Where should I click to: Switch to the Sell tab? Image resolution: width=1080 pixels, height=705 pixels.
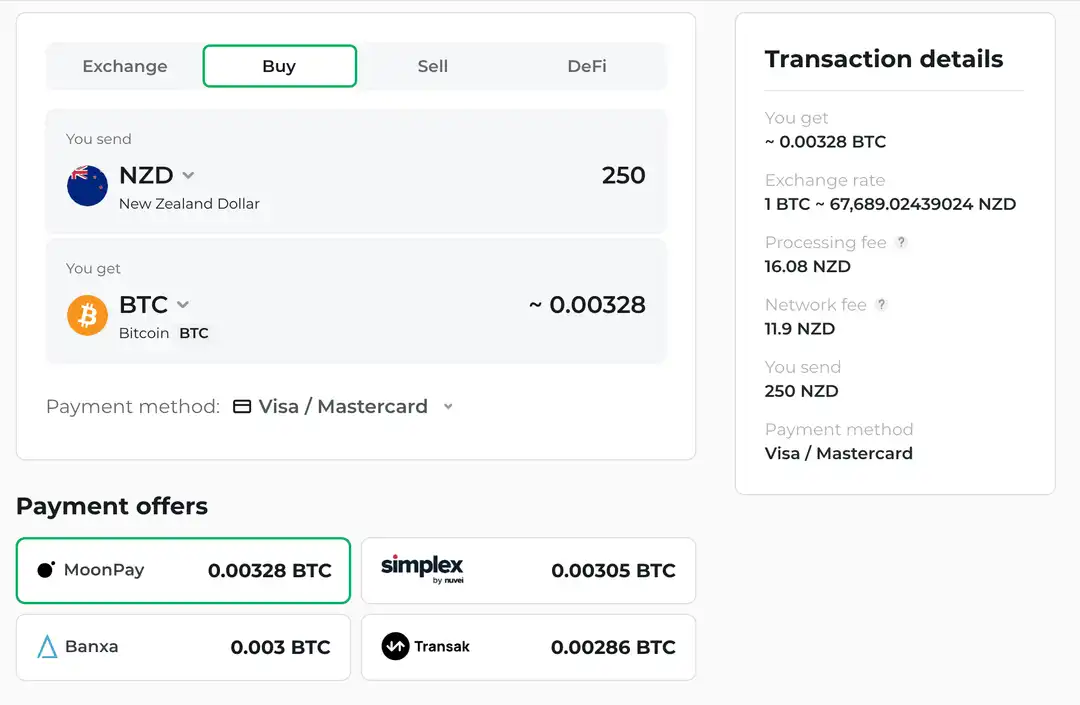coord(433,66)
